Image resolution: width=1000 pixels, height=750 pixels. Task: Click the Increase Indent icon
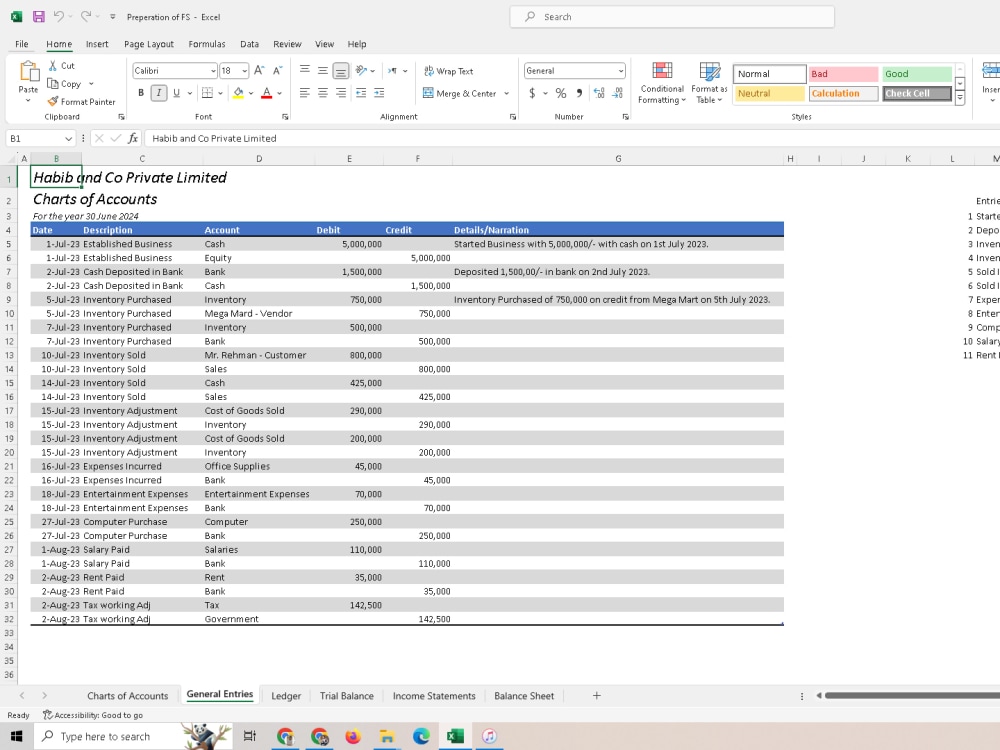(x=379, y=93)
